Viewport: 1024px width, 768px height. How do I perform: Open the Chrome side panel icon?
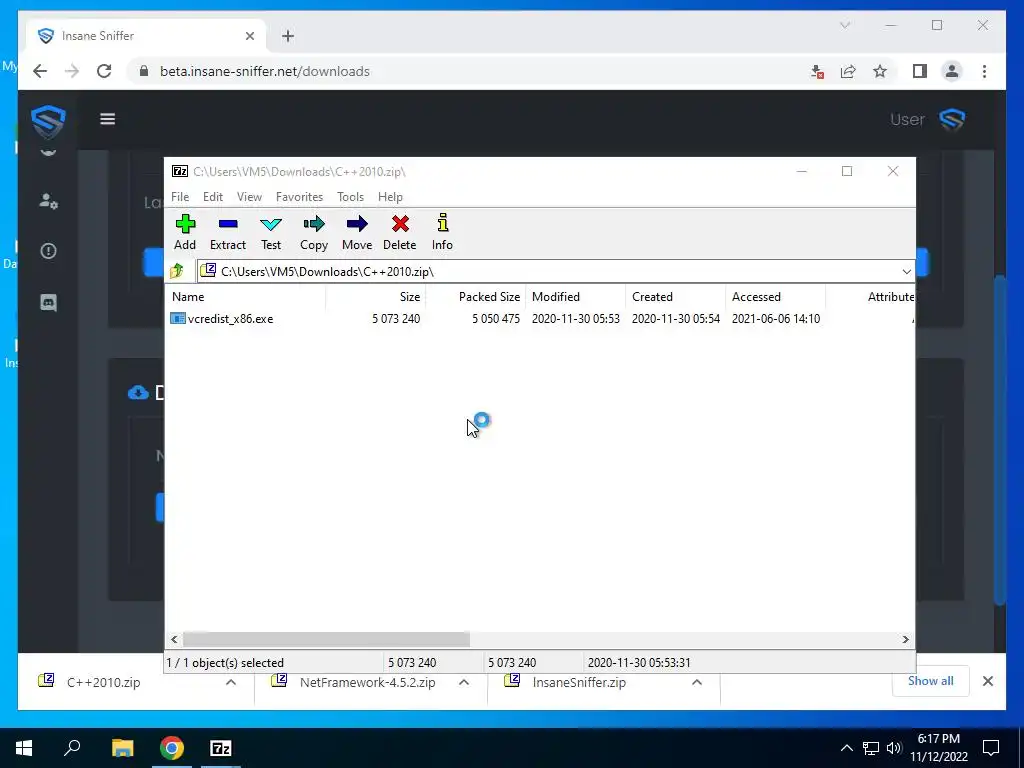coord(920,71)
